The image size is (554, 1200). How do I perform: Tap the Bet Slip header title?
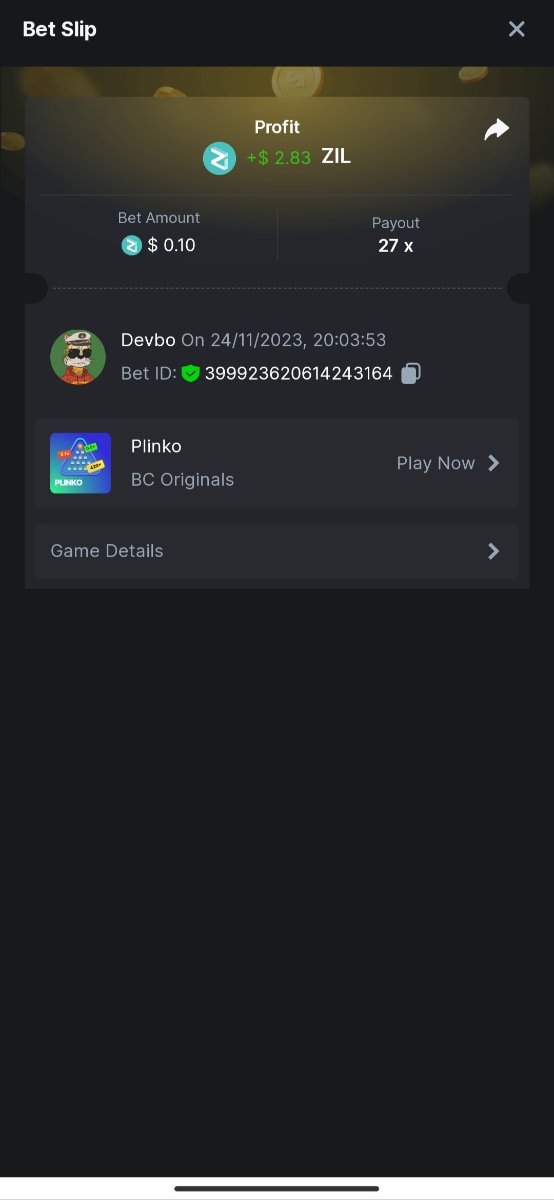coord(60,29)
